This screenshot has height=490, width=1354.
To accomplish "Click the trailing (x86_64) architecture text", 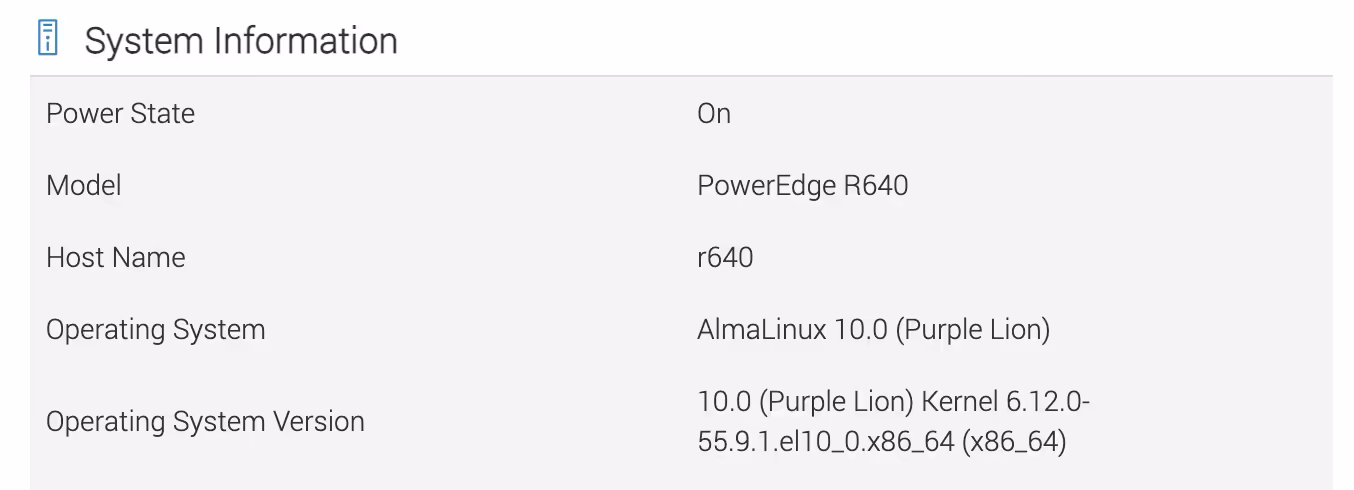I will 1014,441.
